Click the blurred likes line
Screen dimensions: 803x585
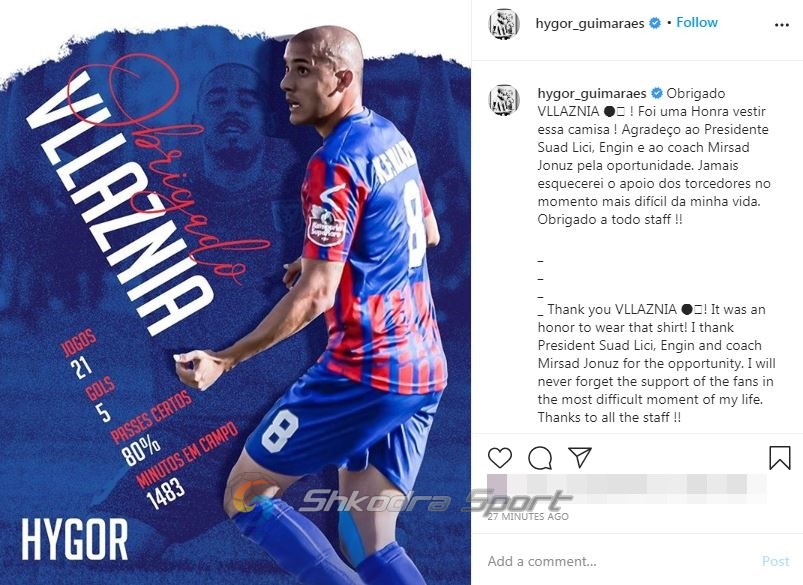point(627,485)
